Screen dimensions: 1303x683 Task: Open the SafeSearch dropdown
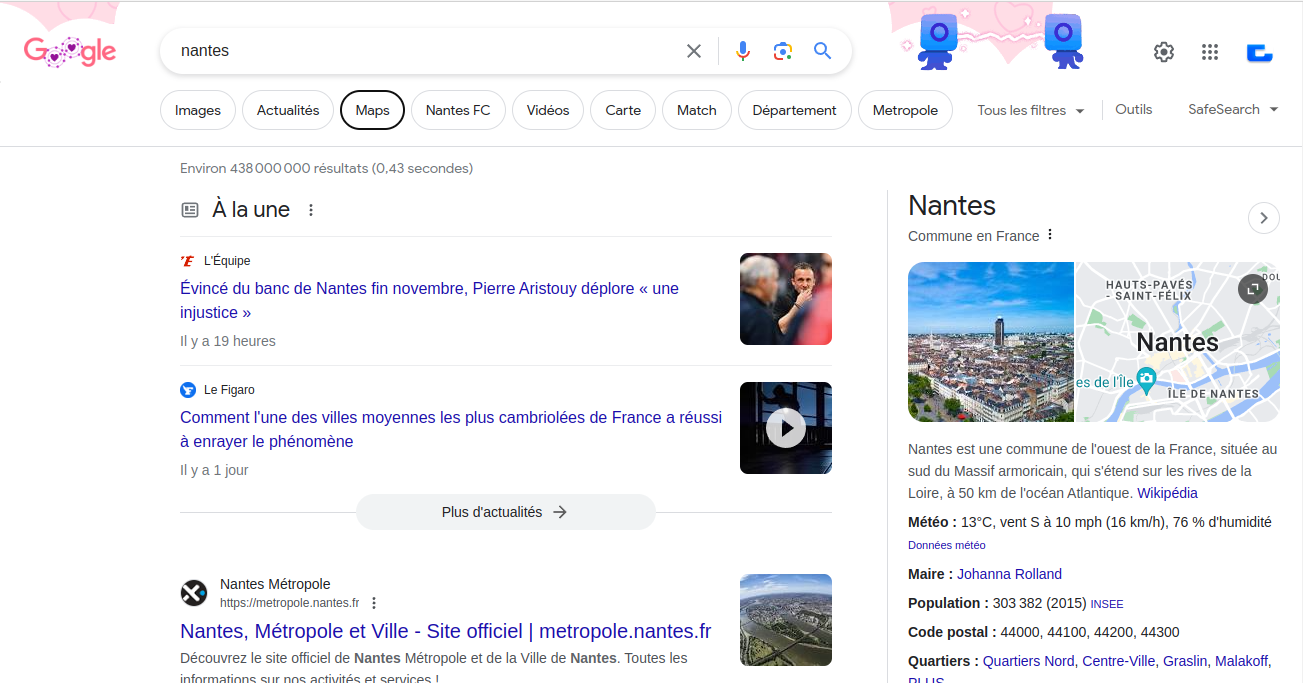[1233, 110]
